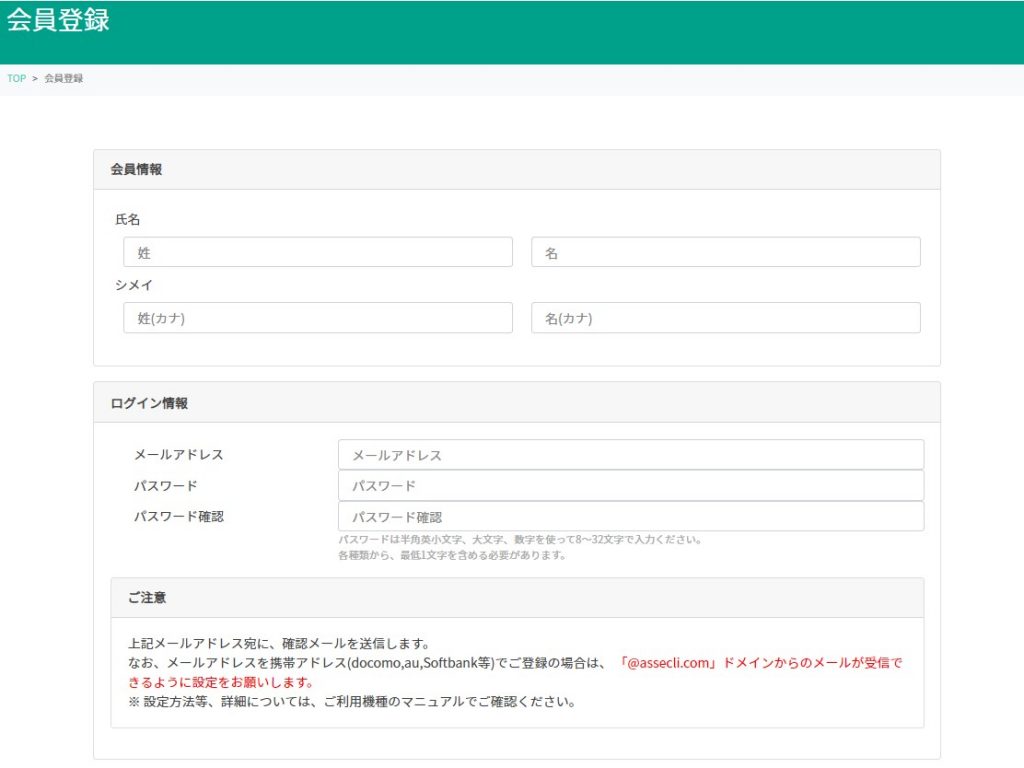Viewport: 1024px width, 768px height.
Task: Click the TOP breadcrumb link
Action: (16, 78)
